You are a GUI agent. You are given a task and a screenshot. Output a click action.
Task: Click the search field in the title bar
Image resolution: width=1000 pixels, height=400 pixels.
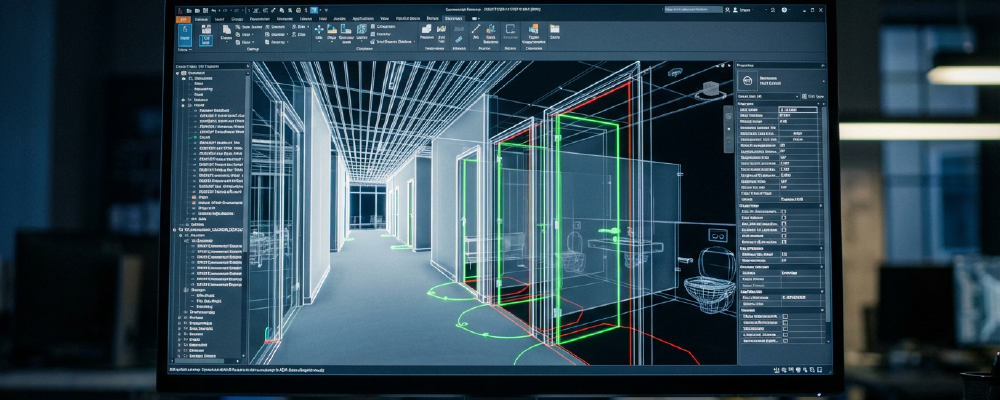[693, 10]
